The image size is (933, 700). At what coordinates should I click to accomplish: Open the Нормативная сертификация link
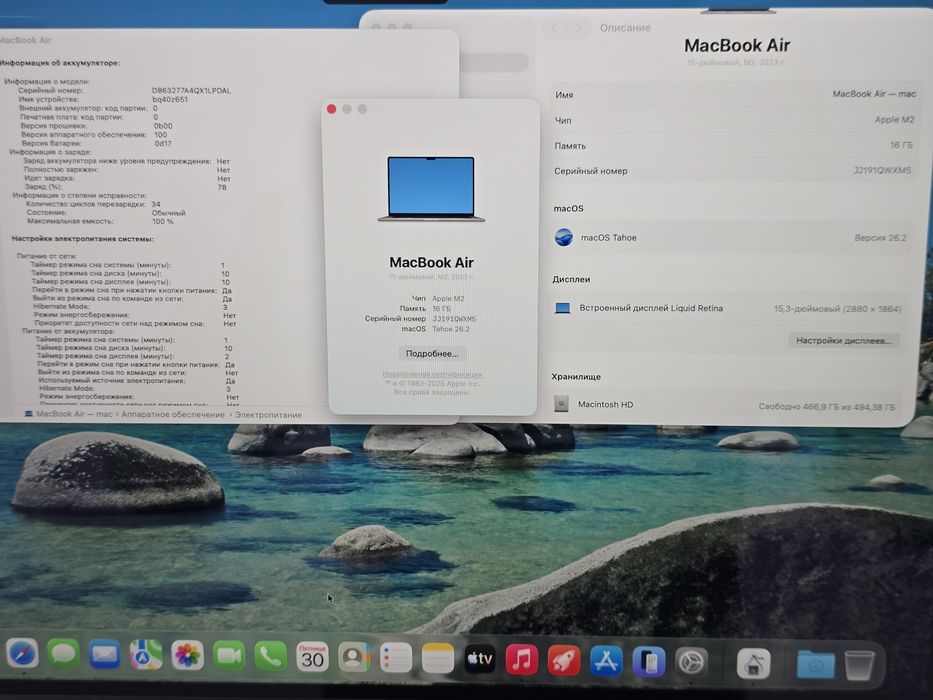(433, 374)
